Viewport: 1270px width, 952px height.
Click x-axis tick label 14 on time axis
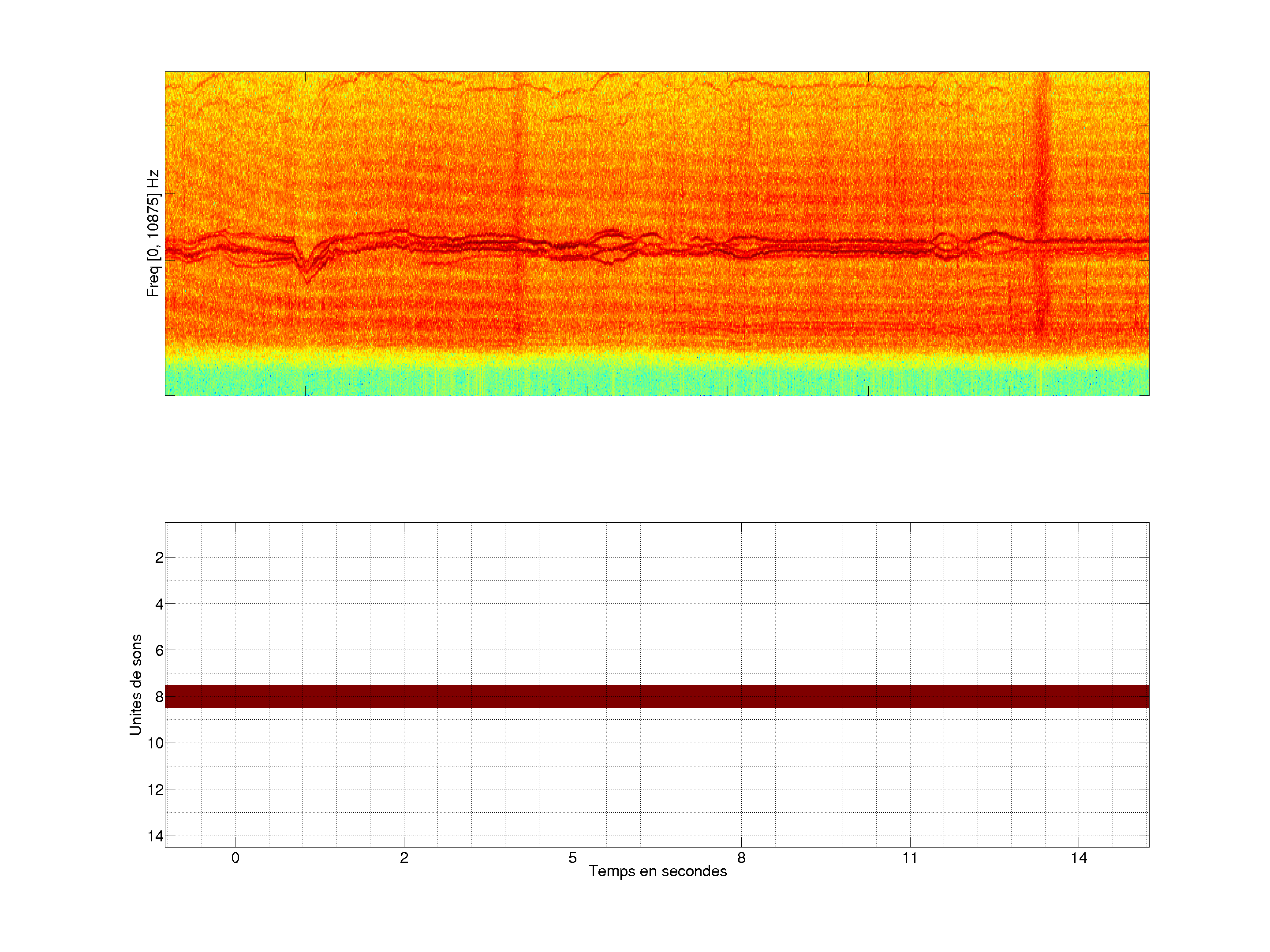click(1079, 858)
